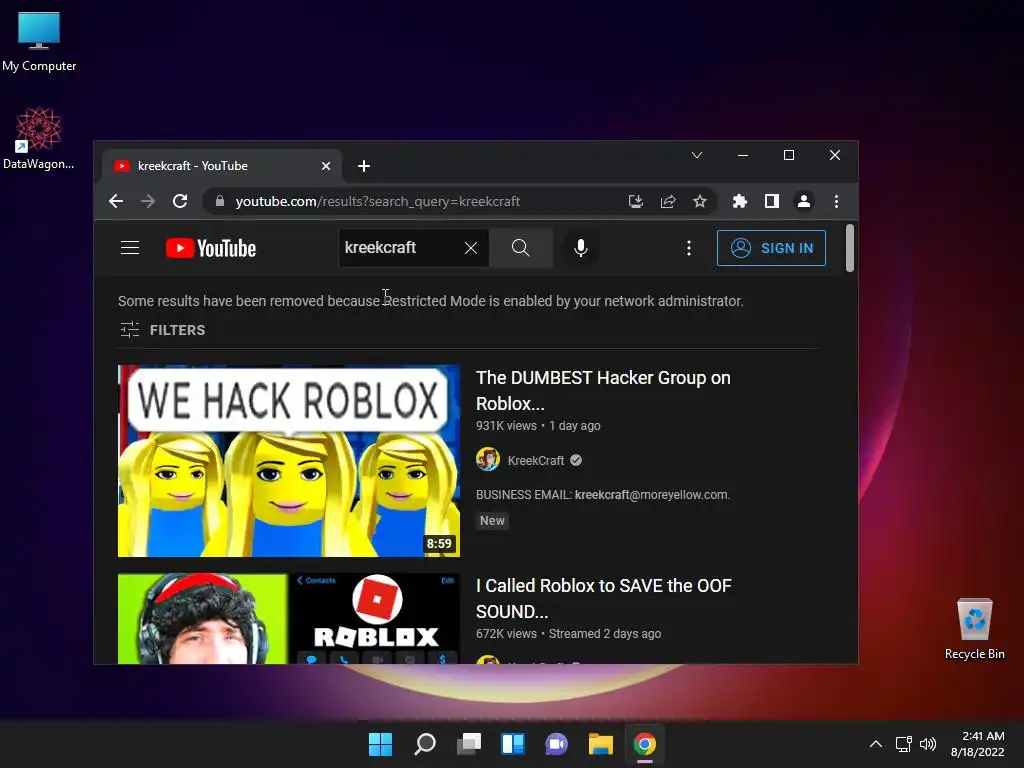Open network status tray icon

point(903,744)
